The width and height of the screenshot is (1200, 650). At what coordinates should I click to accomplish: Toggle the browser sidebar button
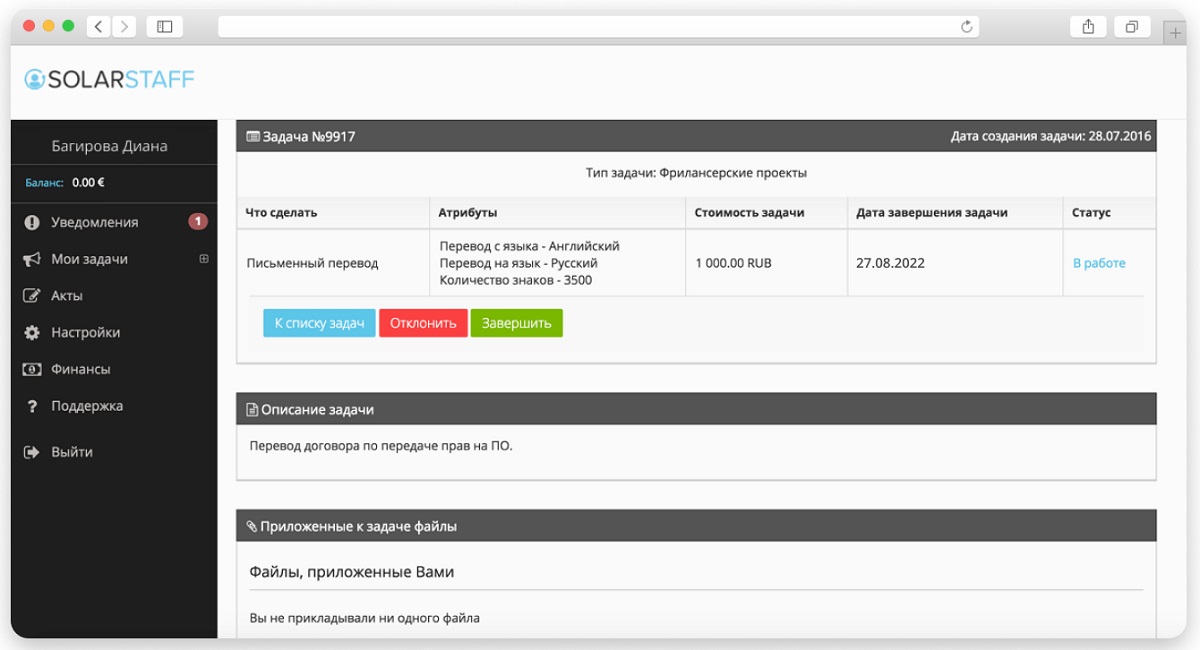pos(165,27)
